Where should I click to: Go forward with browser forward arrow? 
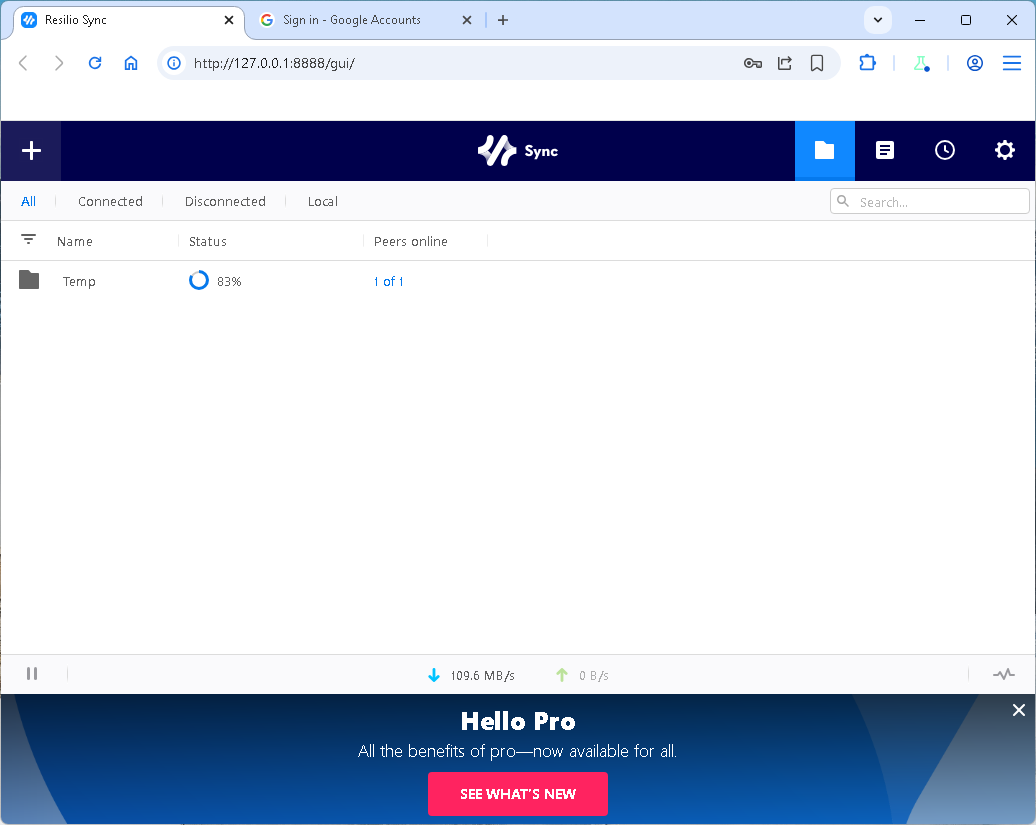coord(59,63)
